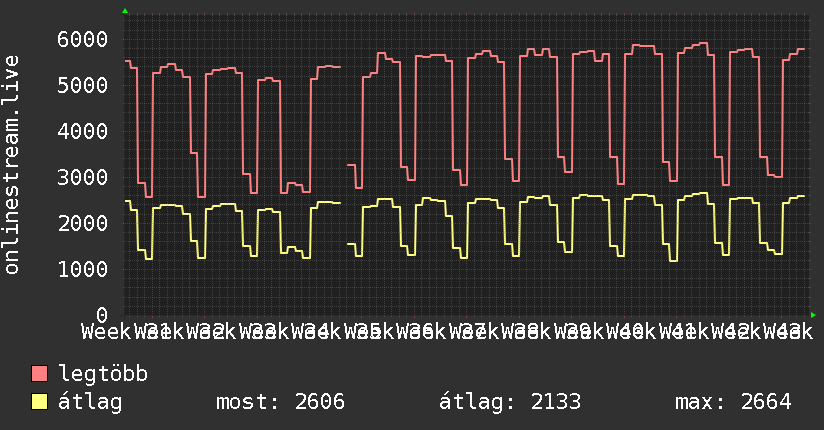Click the 2000 y-axis label
The image size is (824, 430).
tap(83, 223)
